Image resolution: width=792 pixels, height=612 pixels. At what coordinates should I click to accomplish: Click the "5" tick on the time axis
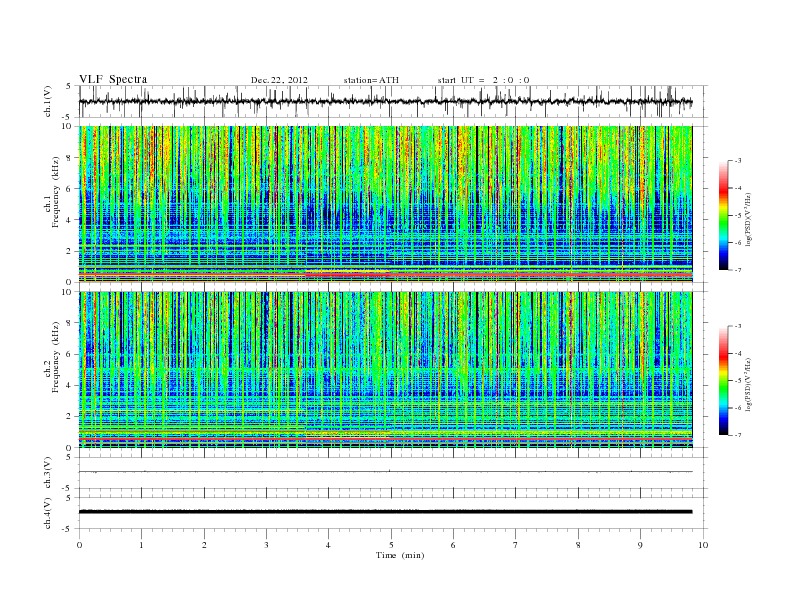click(391, 545)
